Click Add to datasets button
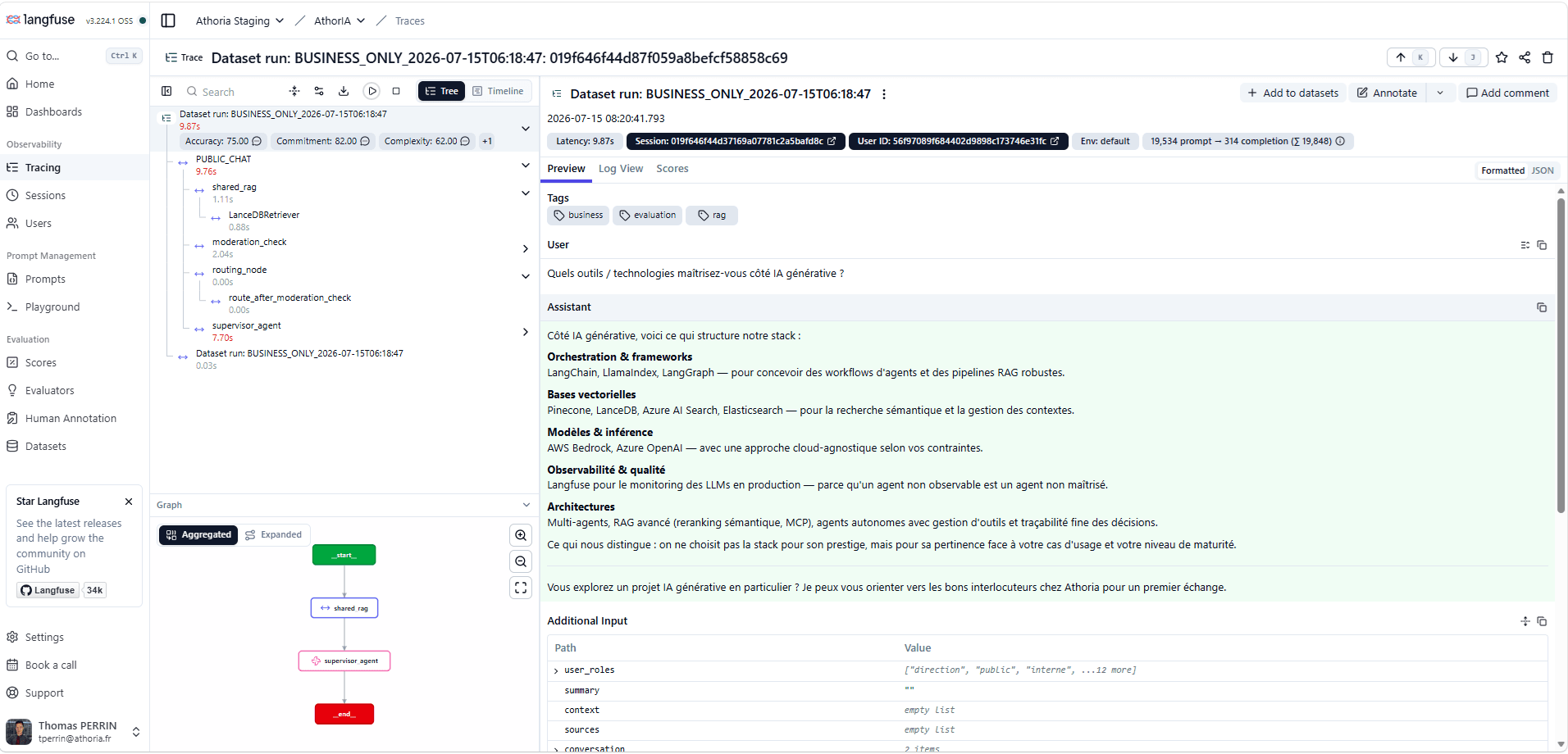The image size is (1568, 754). pyautogui.click(x=1292, y=93)
